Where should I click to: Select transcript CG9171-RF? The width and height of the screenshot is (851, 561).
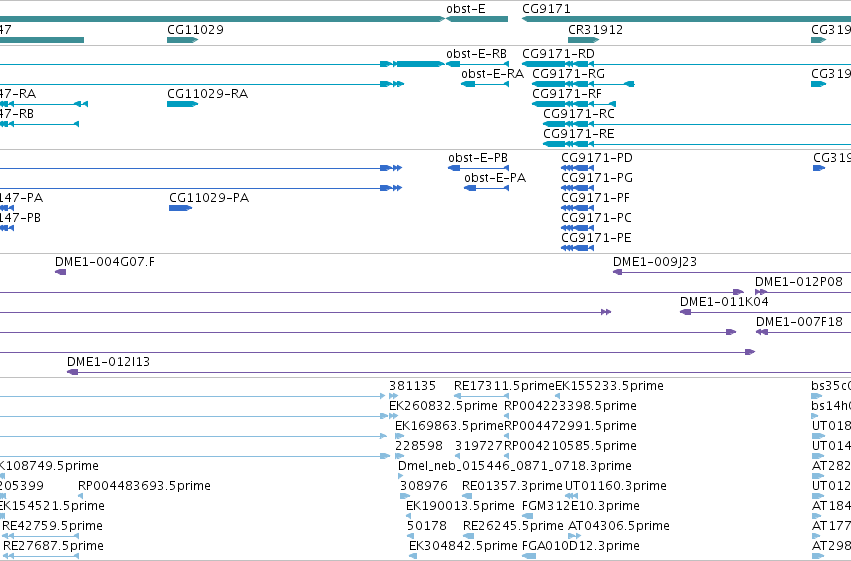click(x=574, y=104)
